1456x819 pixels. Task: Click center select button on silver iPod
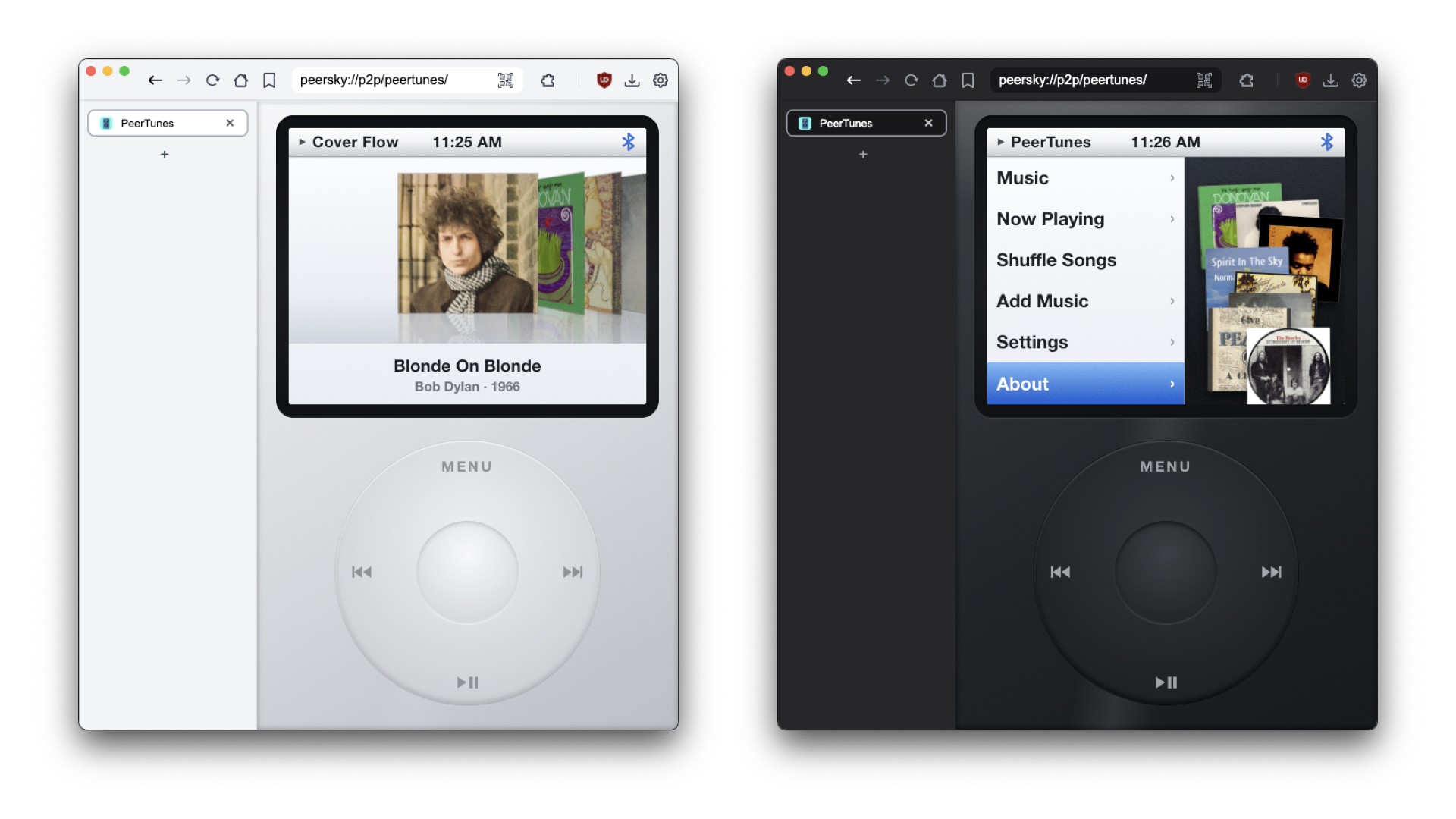467,573
